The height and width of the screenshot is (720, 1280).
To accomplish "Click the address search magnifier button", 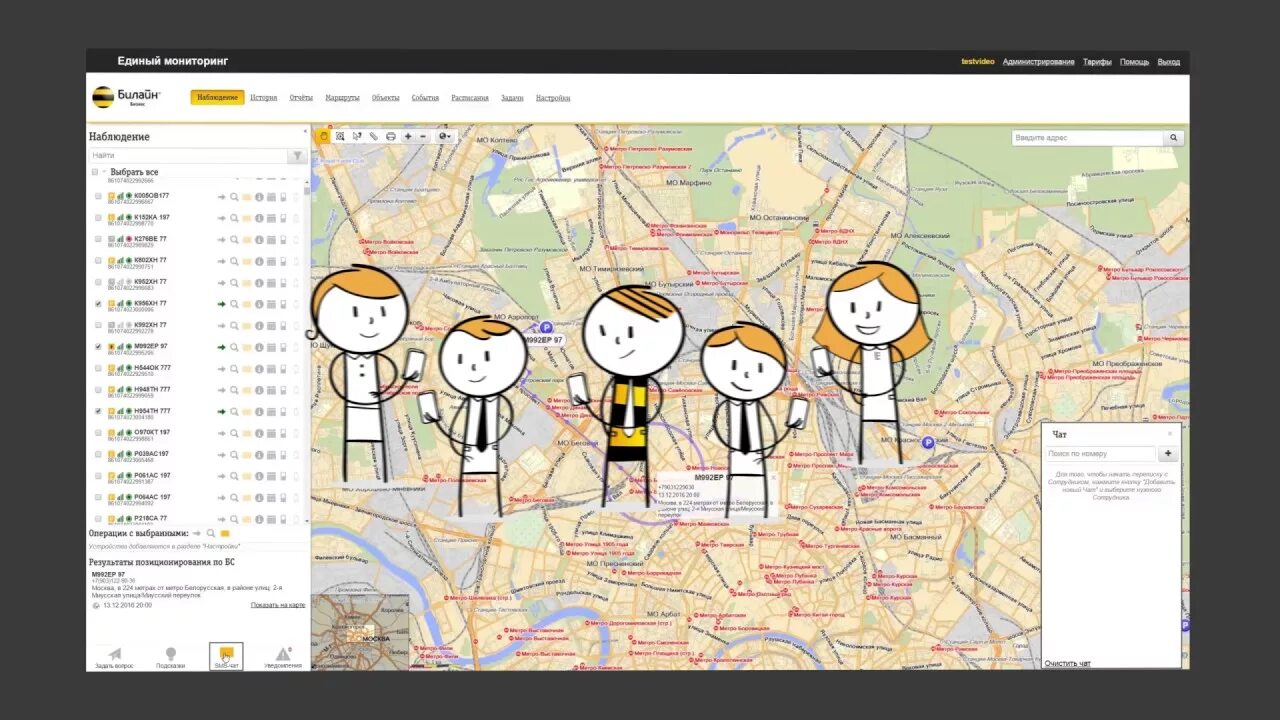I will point(1174,138).
